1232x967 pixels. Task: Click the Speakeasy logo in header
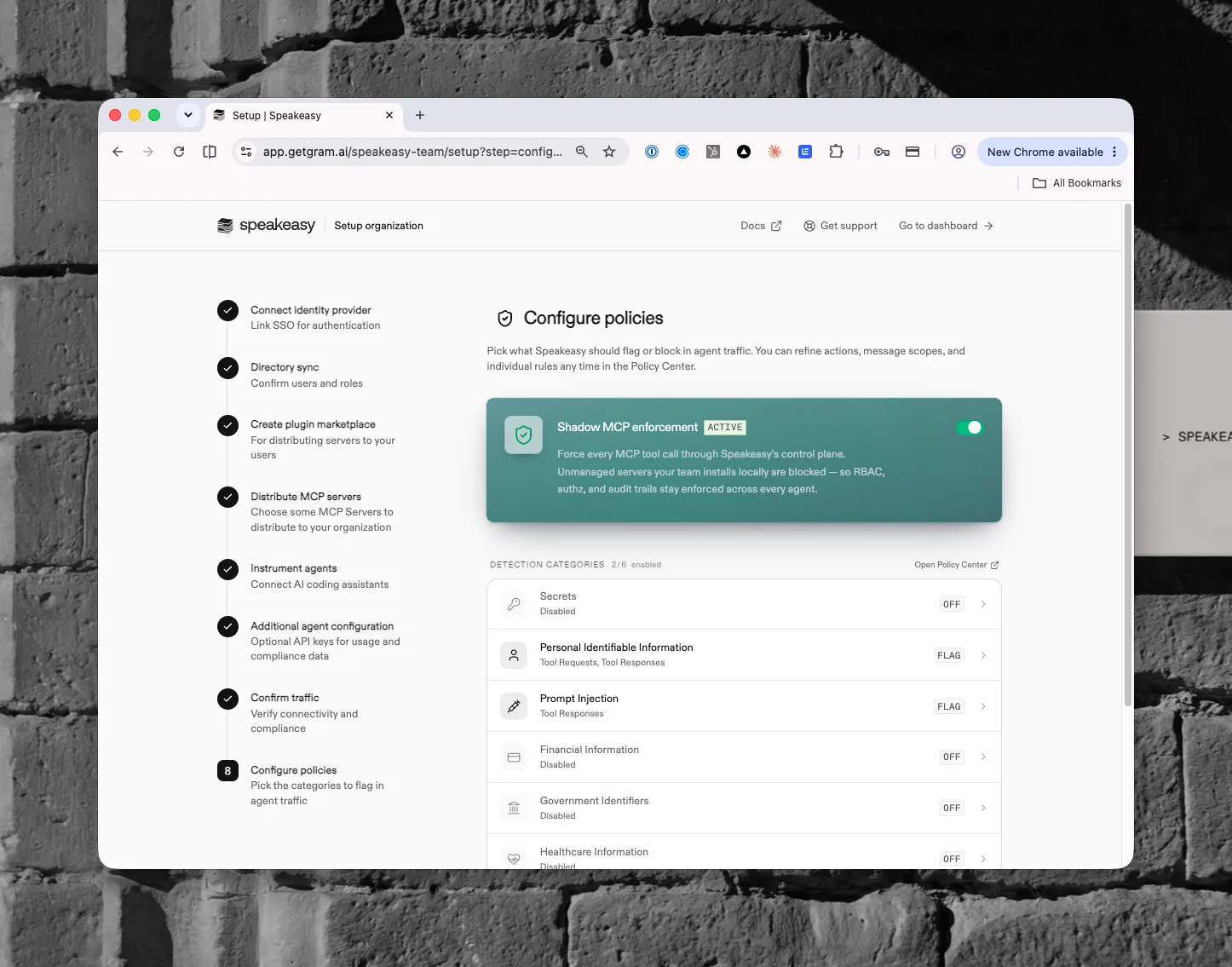(x=267, y=226)
